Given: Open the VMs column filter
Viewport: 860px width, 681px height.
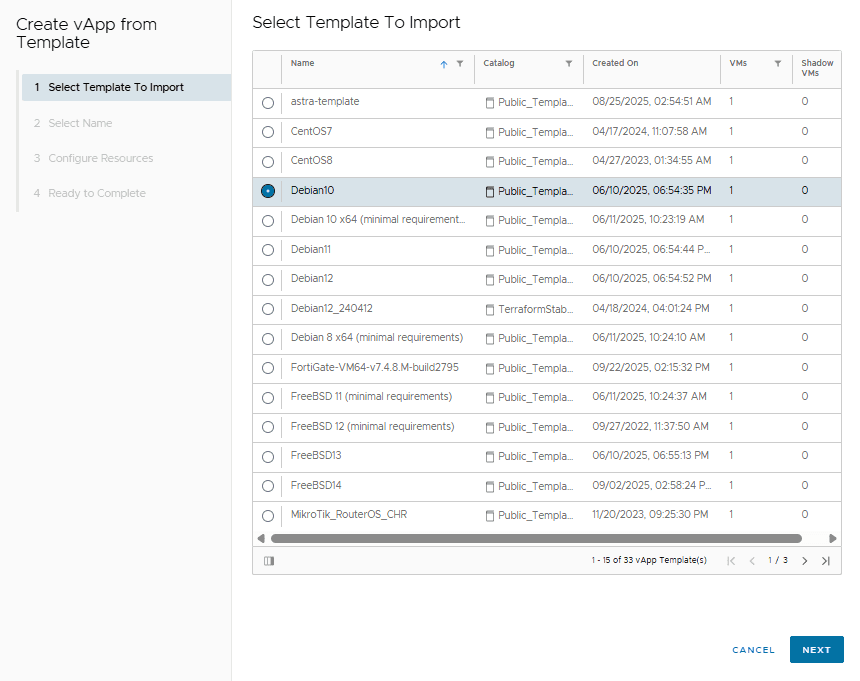Looking at the screenshot, I should 778,64.
